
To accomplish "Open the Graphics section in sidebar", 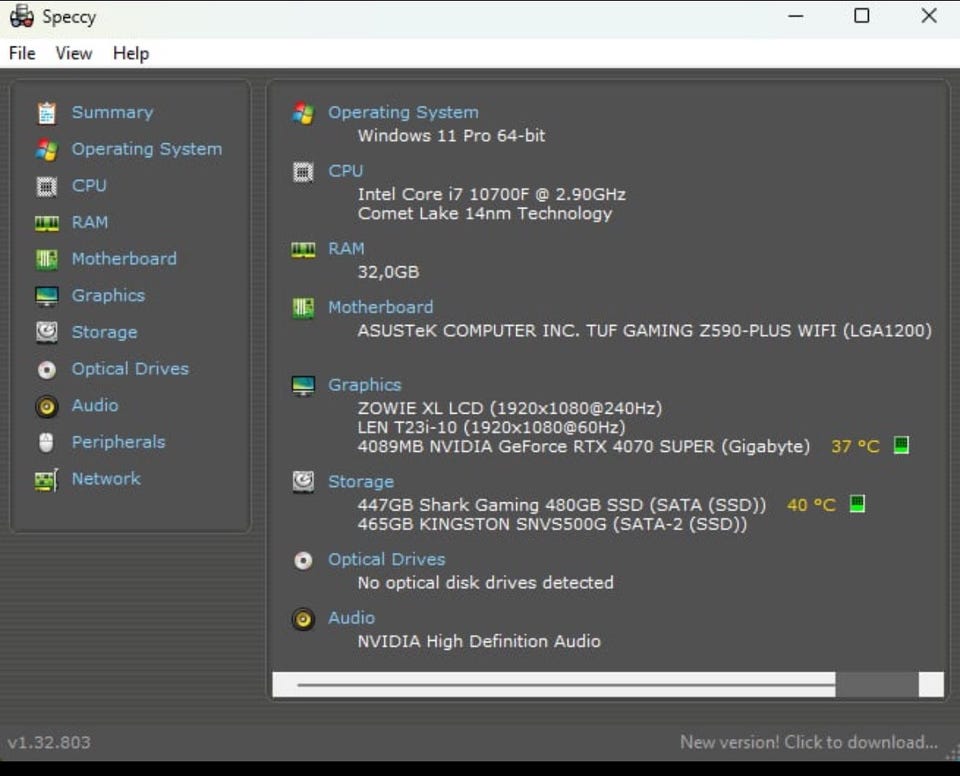I will (x=108, y=296).
